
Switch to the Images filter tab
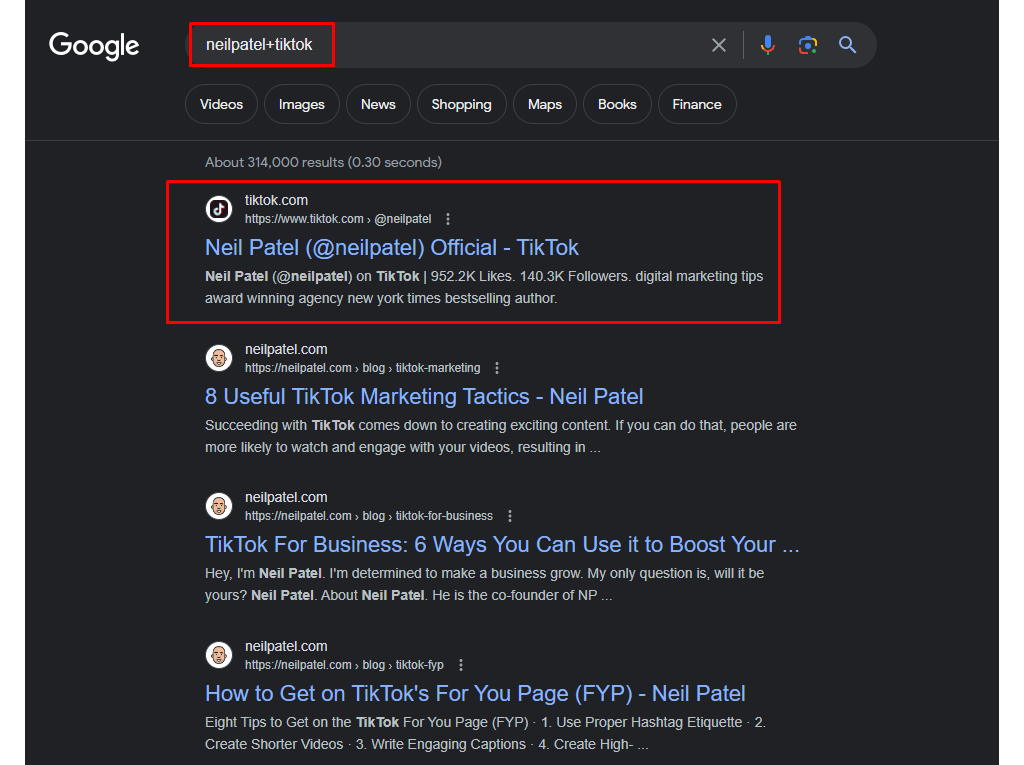(x=302, y=104)
